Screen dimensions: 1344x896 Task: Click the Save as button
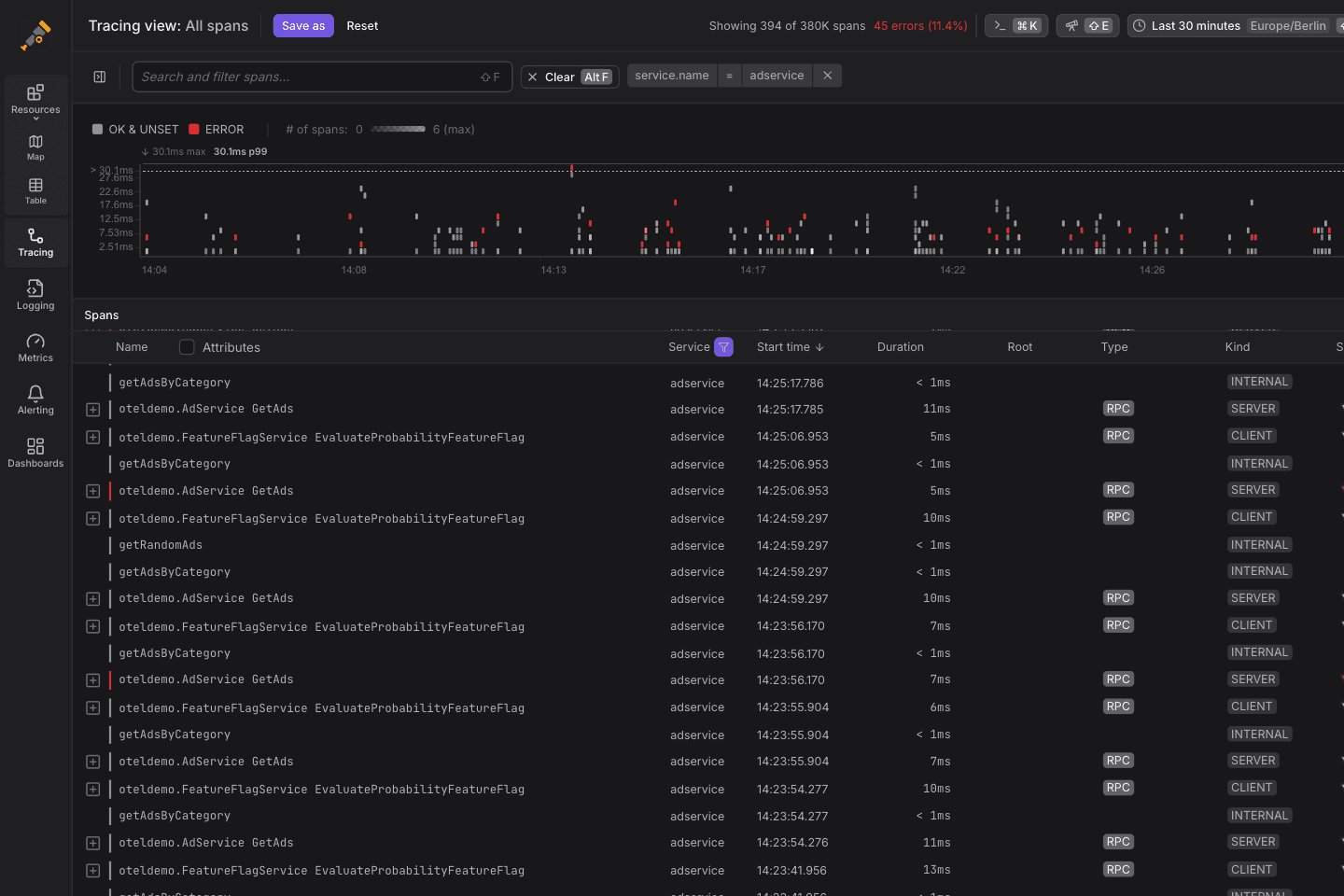303,26
